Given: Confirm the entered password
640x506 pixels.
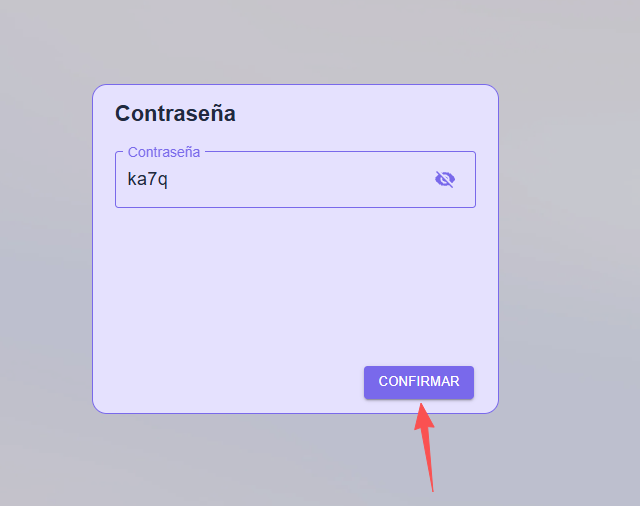Looking at the screenshot, I should click(x=419, y=382).
